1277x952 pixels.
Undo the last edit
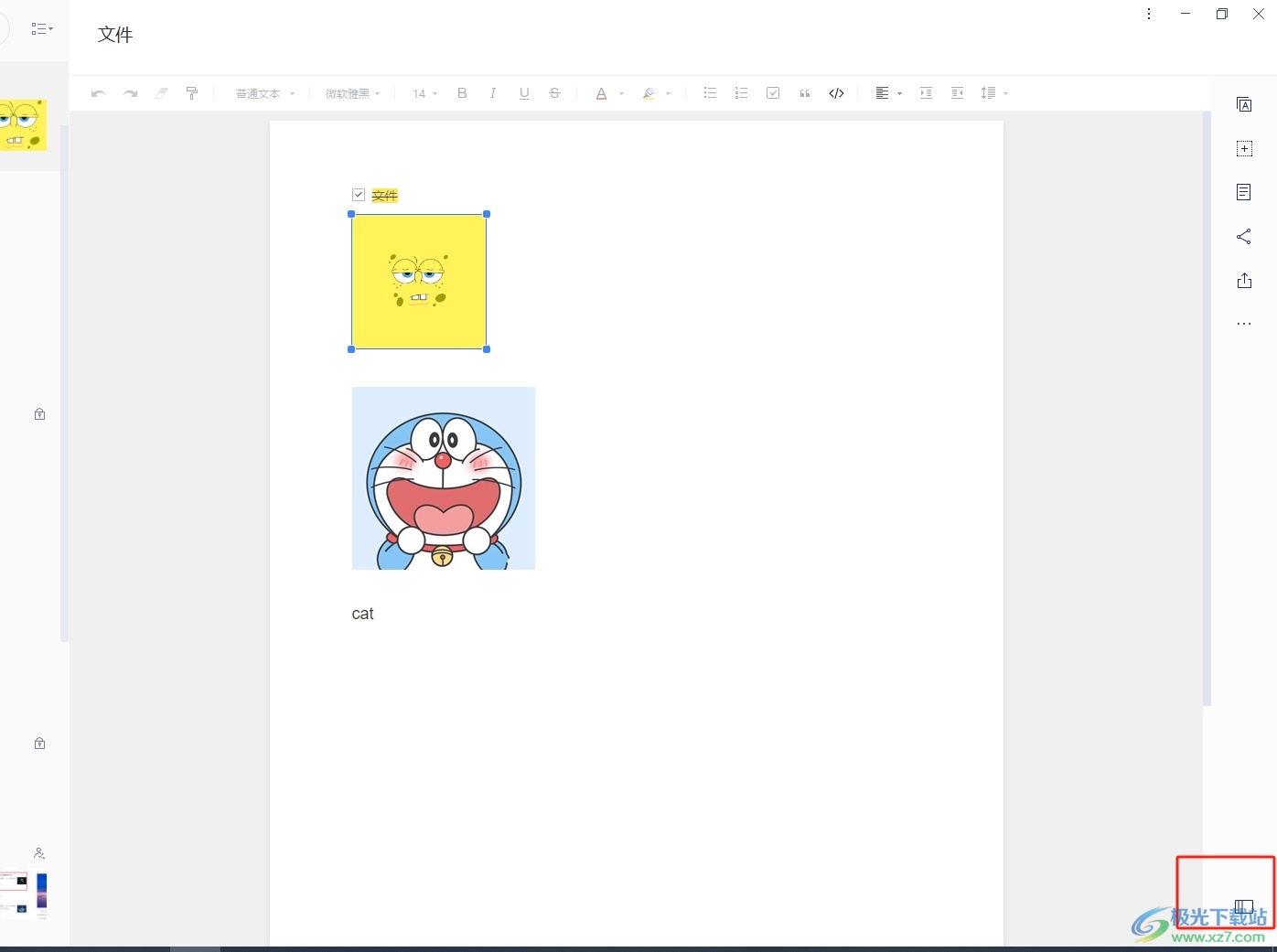(98, 93)
